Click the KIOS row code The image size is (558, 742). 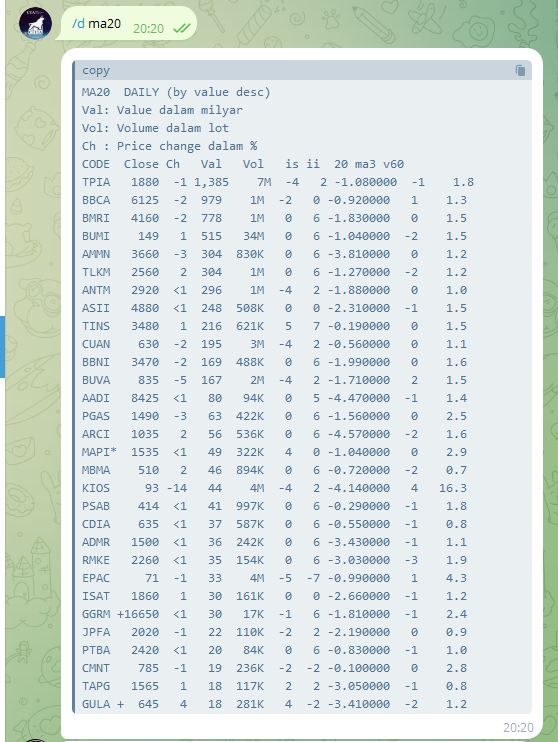(96, 487)
